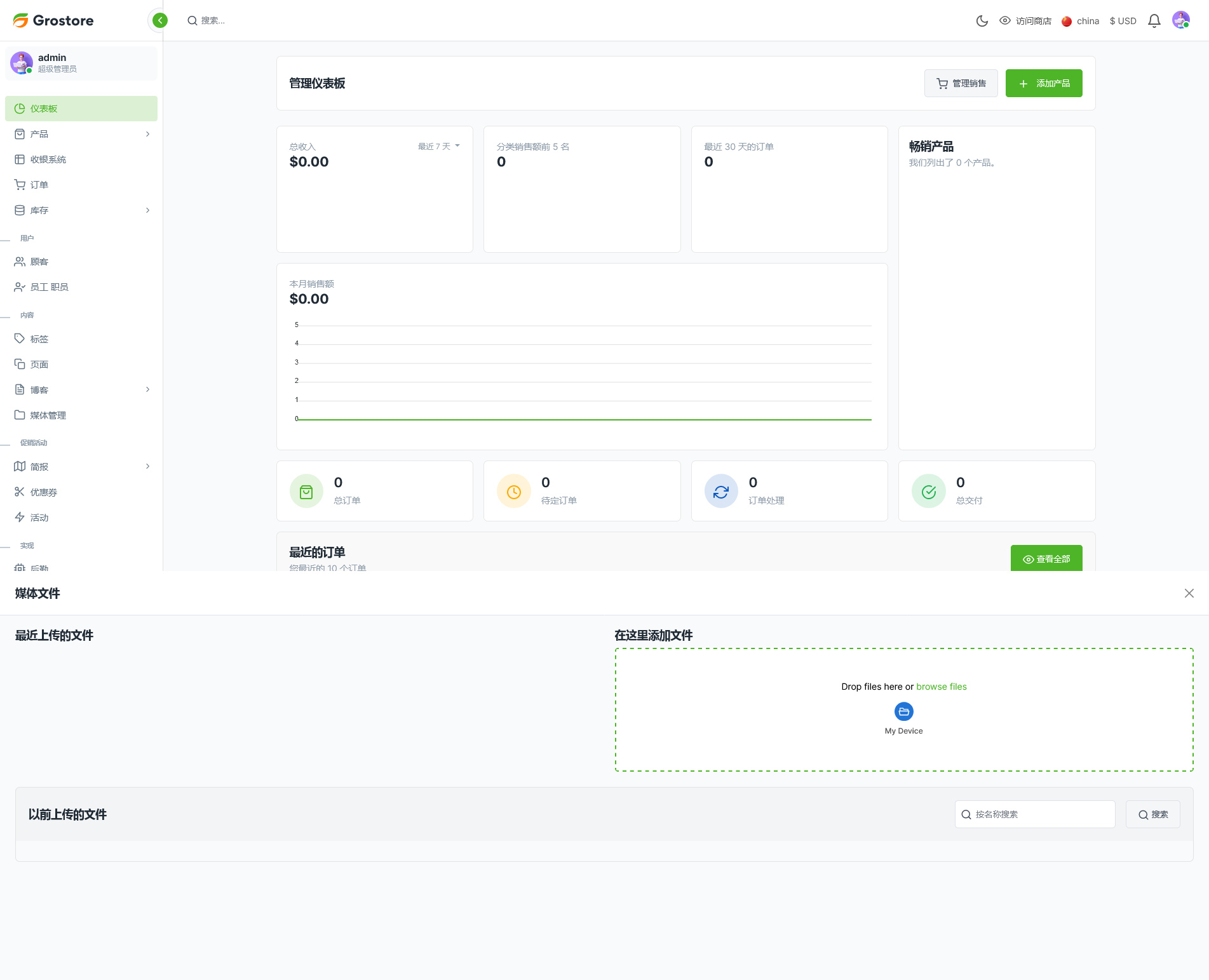Open the 最近 7 天 period dropdown
This screenshot has height=980, width=1209.
439,147
